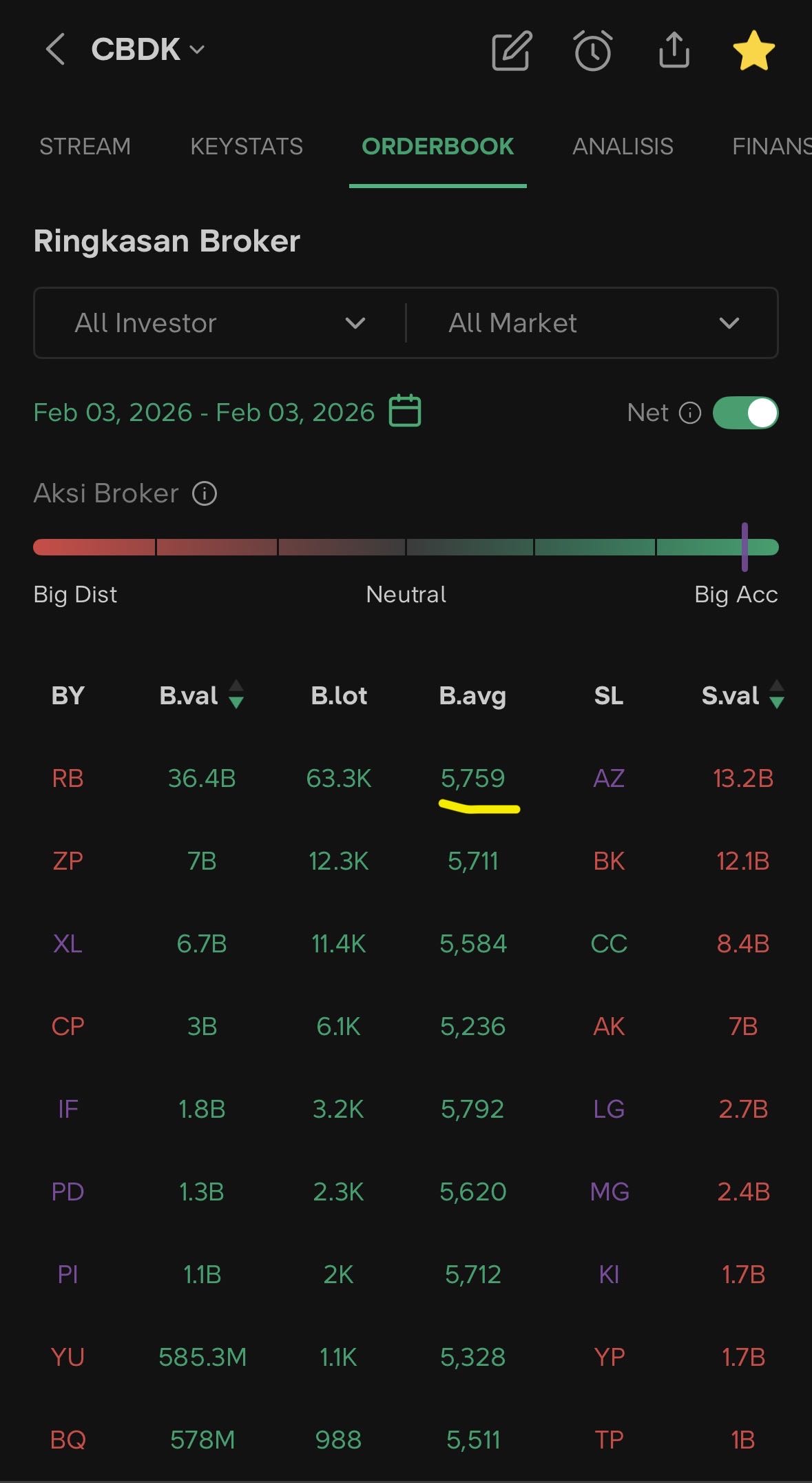Tap the Aksi Broker indicator marker
Screen dimensions: 812x1483
[745, 547]
